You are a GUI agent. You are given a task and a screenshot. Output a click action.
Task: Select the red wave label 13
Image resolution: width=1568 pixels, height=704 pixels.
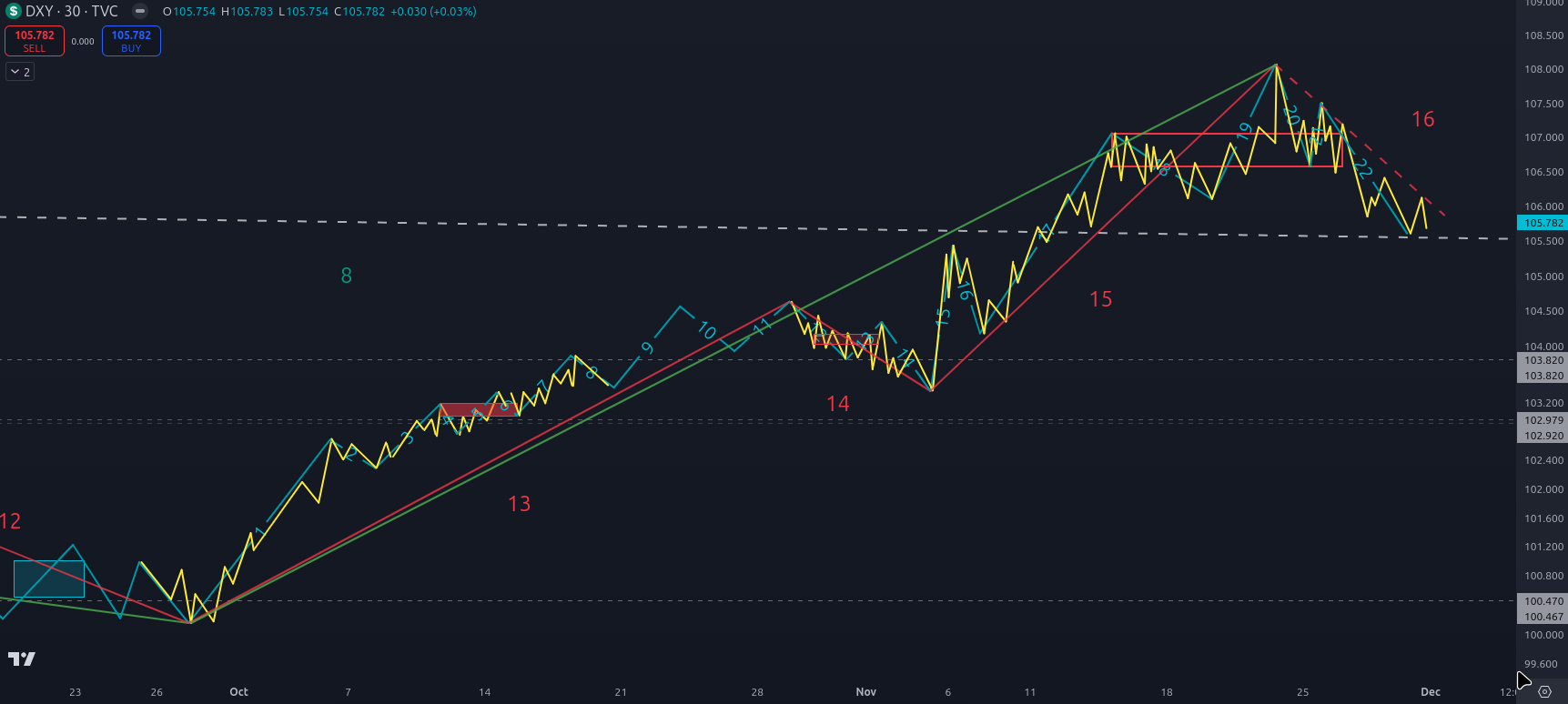click(x=519, y=504)
